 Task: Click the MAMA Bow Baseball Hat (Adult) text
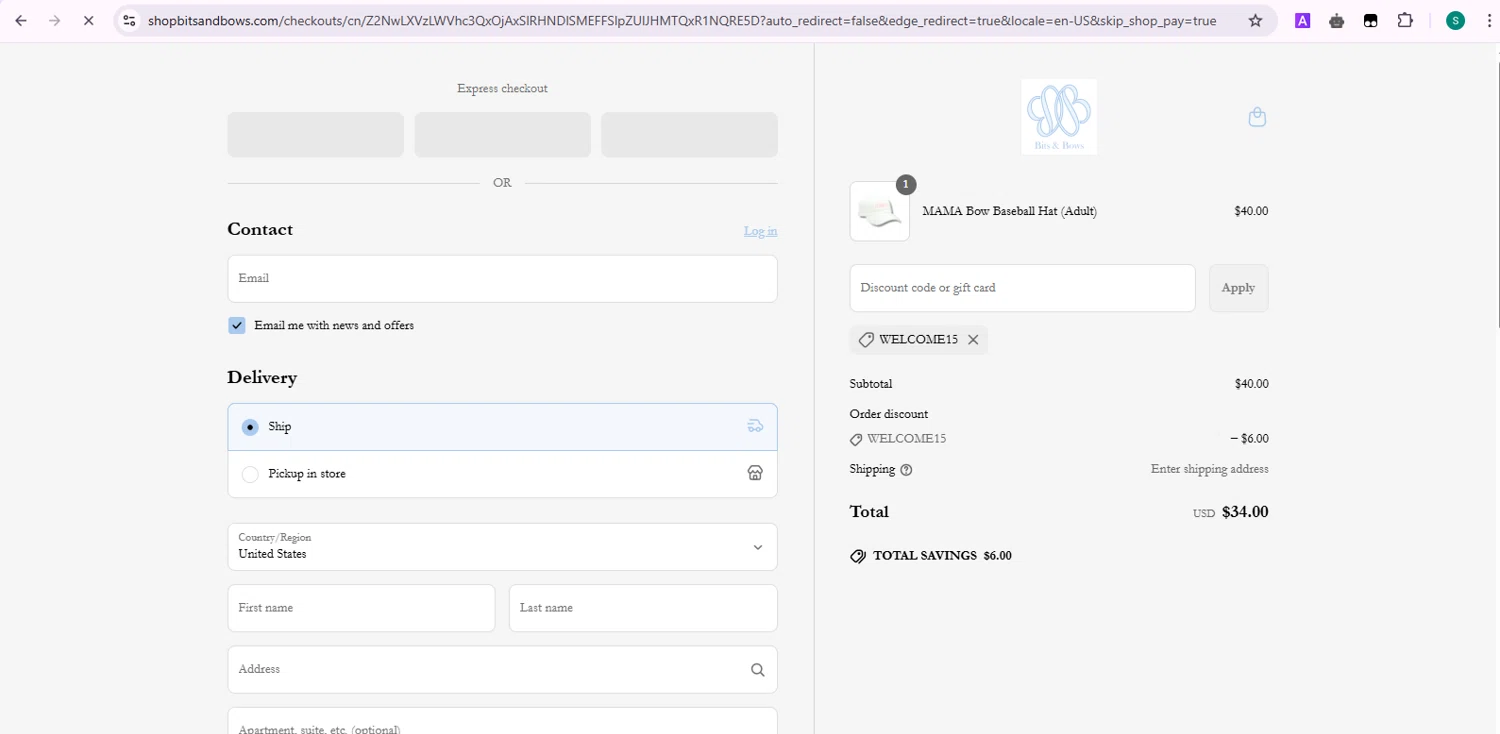(x=1009, y=211)
